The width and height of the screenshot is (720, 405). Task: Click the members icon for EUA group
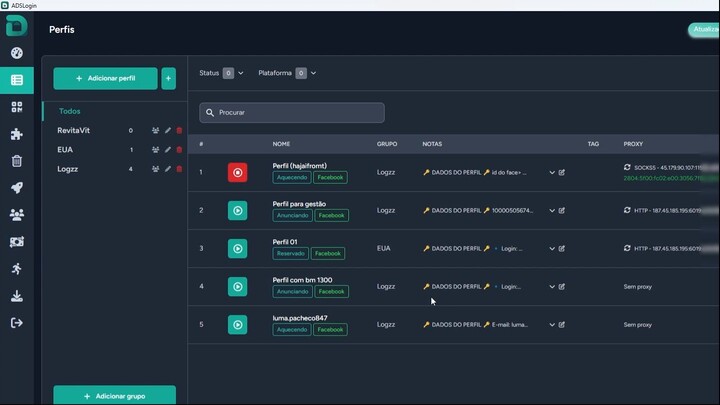pos(156,150)
